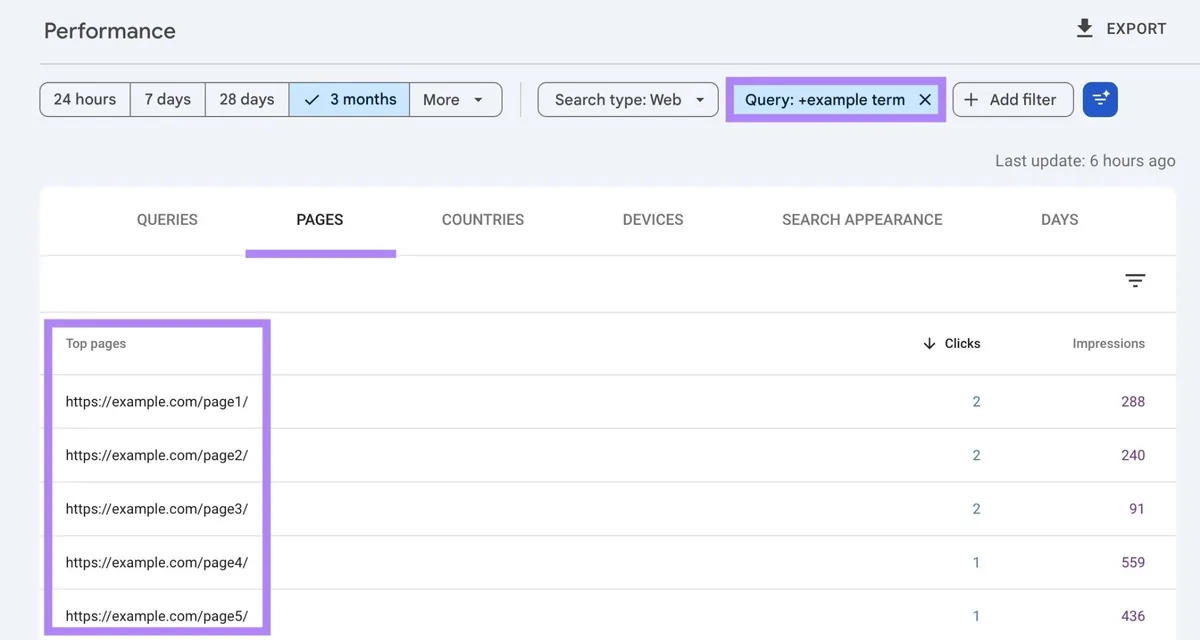Screen dimensions: 1200x640
Task: Click the clicks value for page4
Action: [977, 562]
